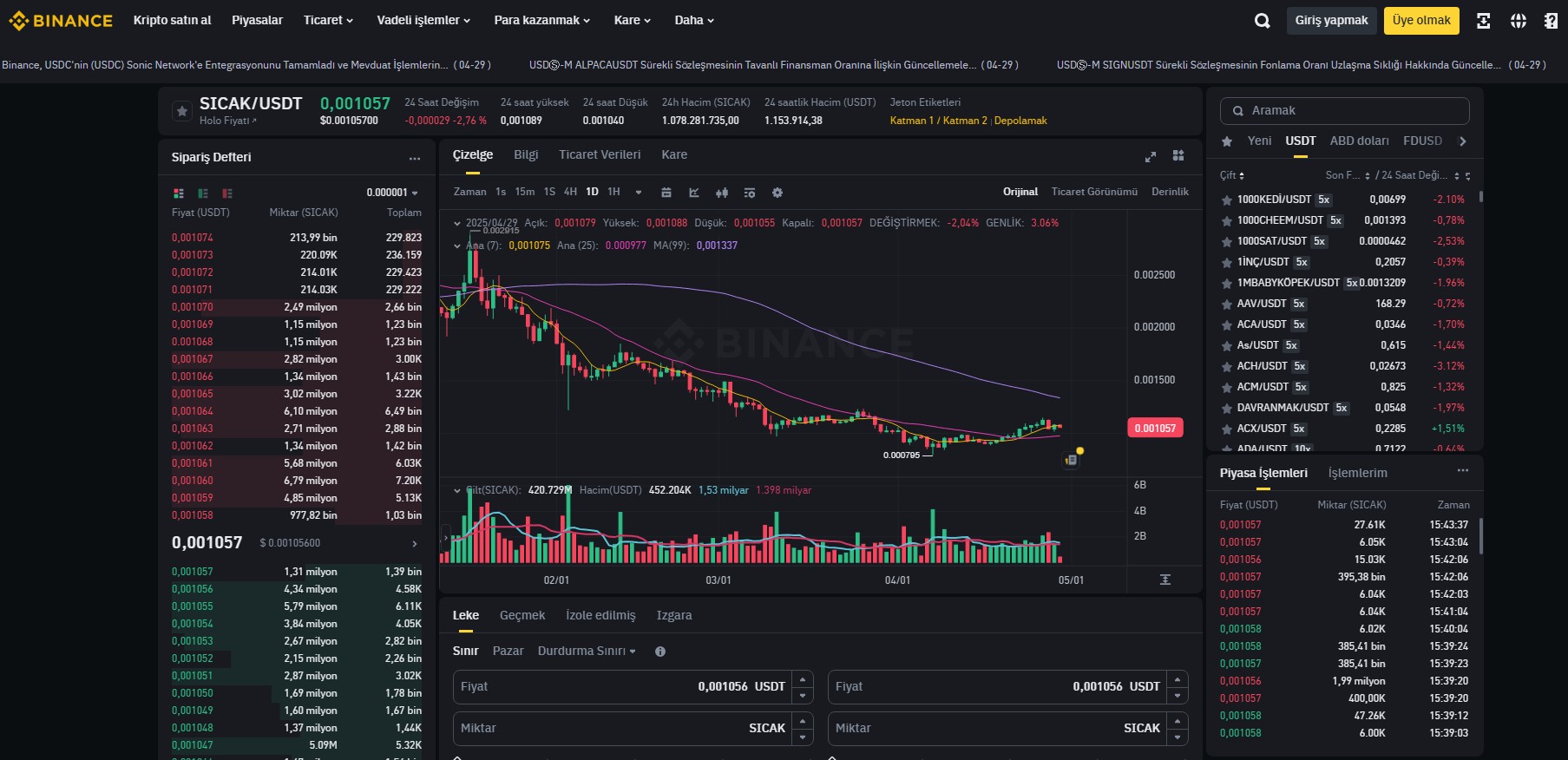This screenshot has width=1568, height=760.
Task: Open order book precision 0.000001 dropdown
Action: [392, 193]
